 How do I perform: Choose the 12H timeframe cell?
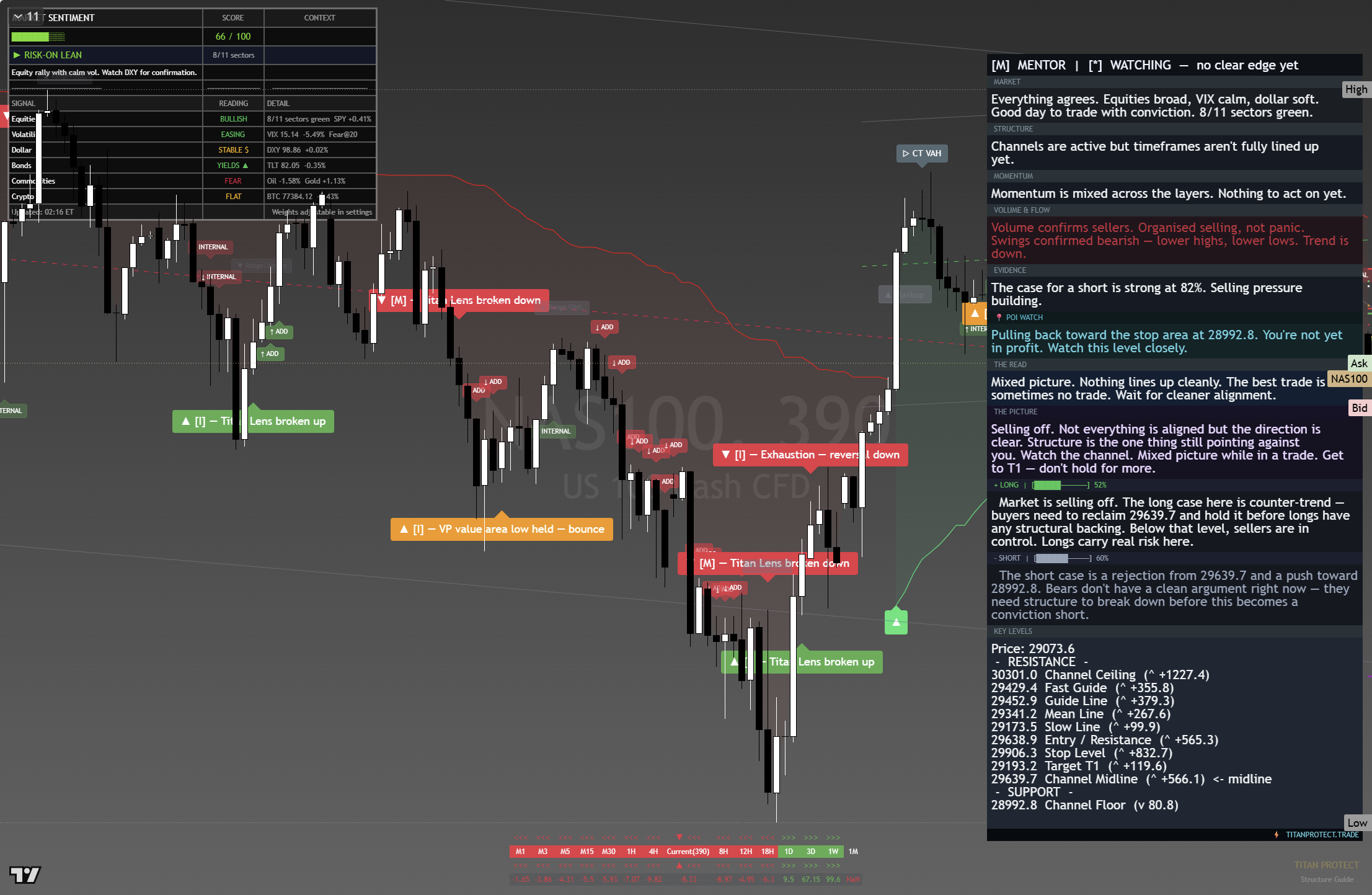click(x=746, y=852)
